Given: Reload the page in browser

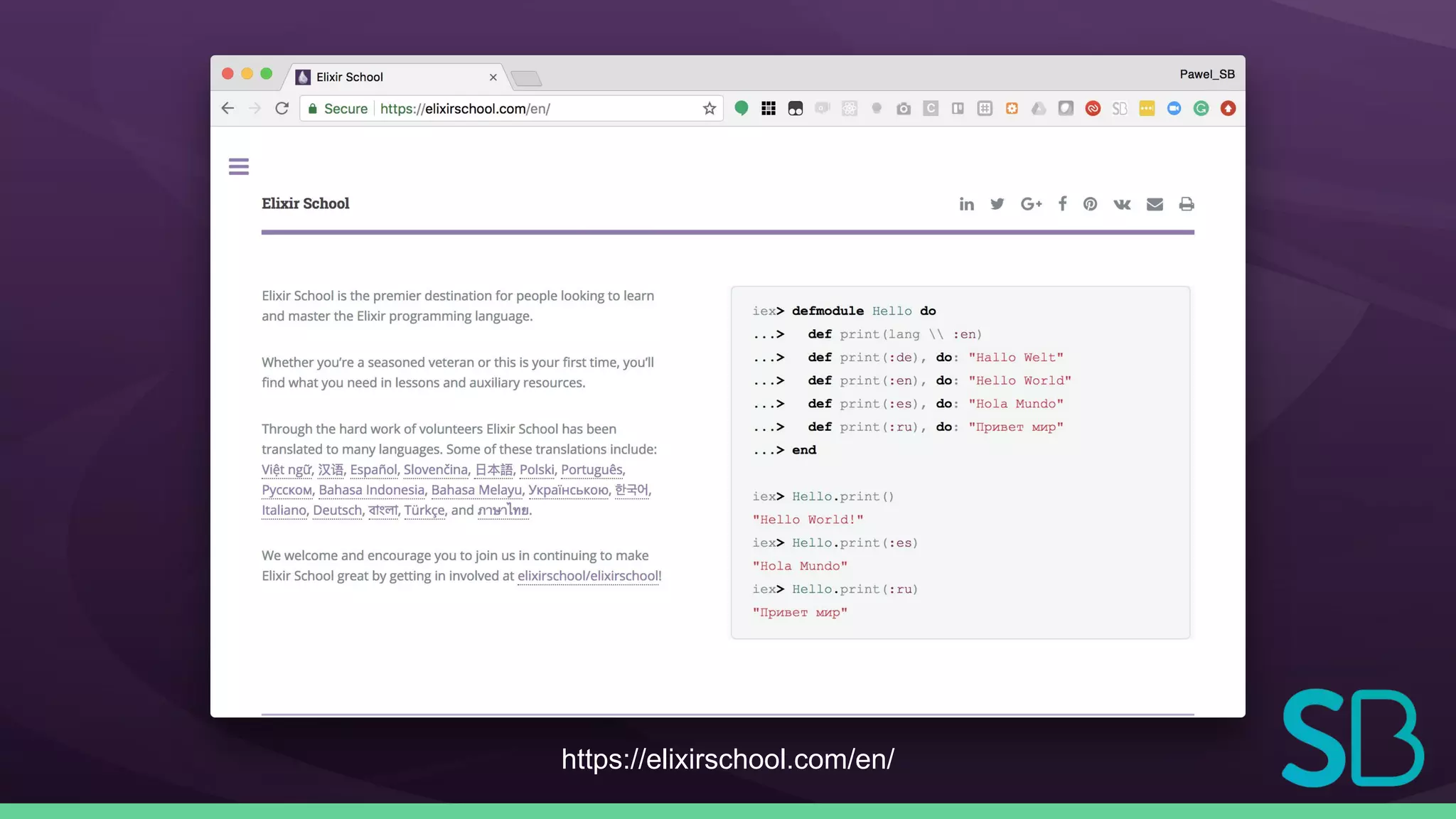Looking at the screenshot, I should 282,108.
